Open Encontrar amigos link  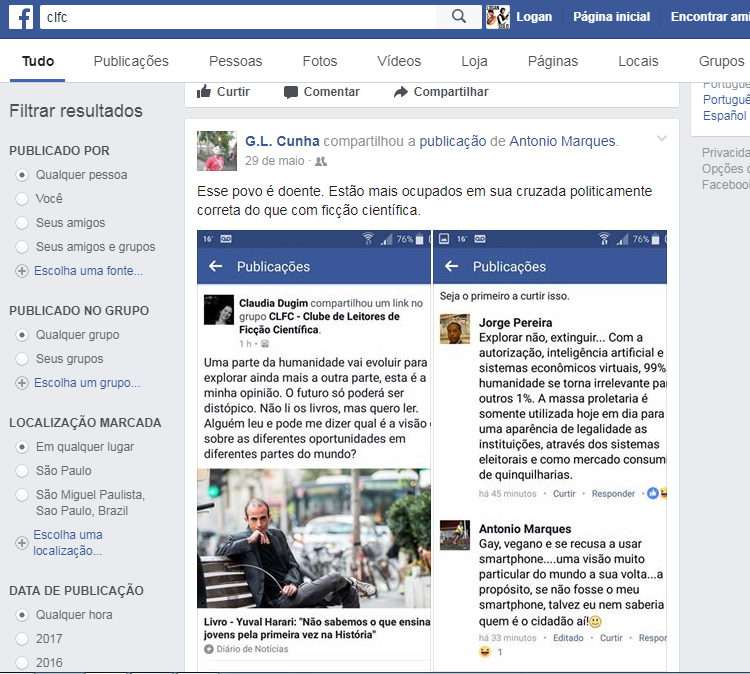(710, 17)
